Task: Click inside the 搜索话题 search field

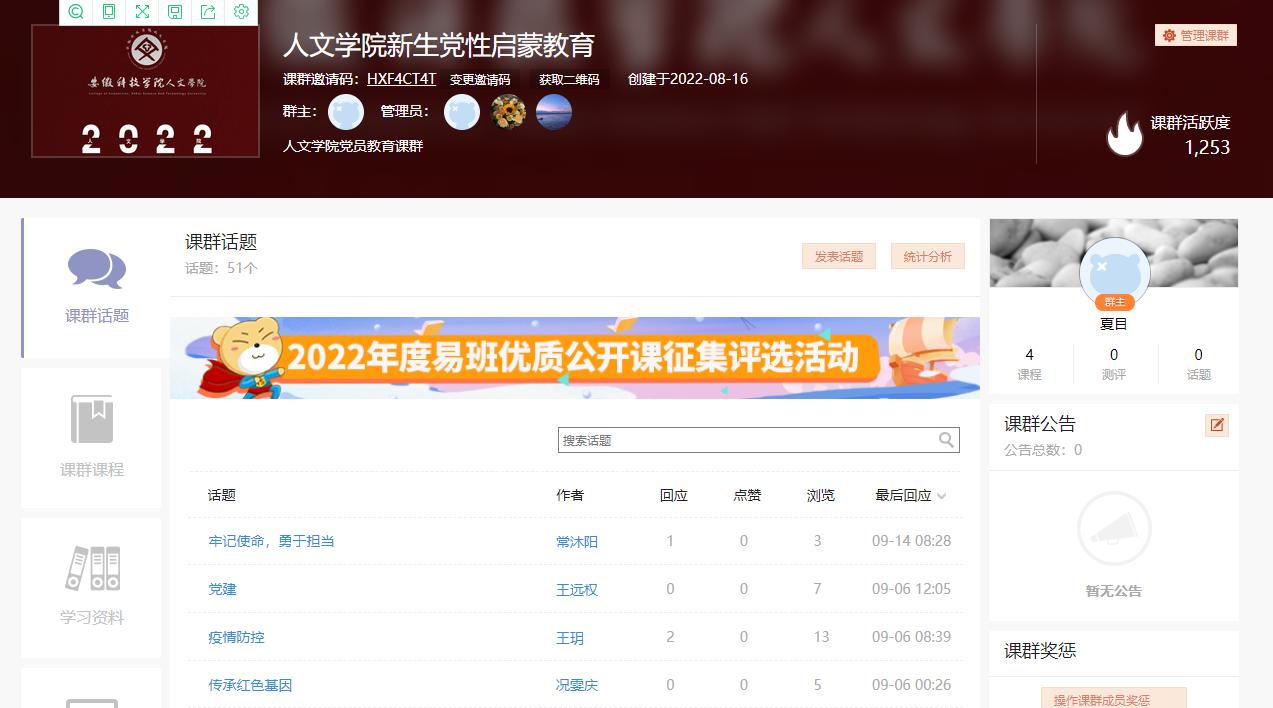Action: 745,440
